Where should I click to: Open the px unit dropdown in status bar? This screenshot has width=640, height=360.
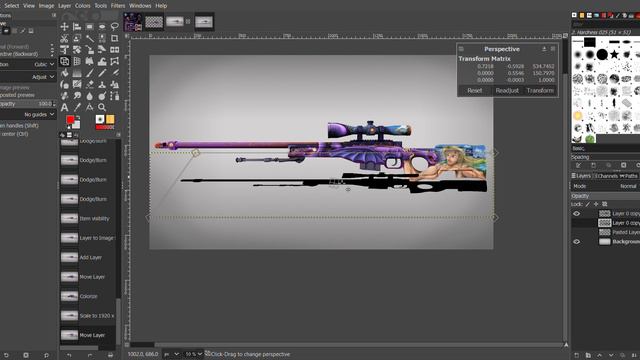[x=171, y=354]
